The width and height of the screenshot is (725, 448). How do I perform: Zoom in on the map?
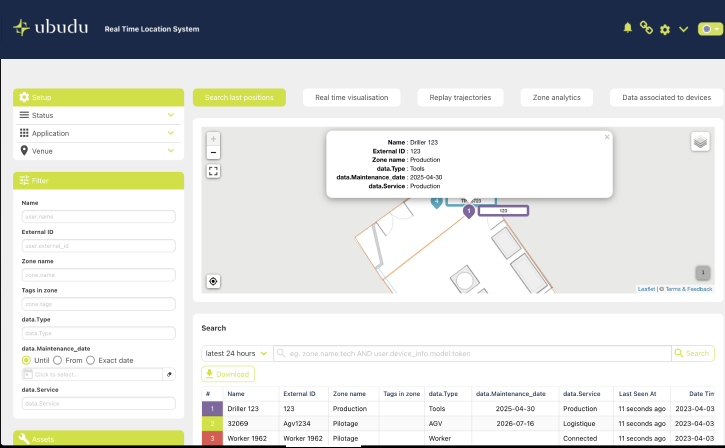coord(213,139)
